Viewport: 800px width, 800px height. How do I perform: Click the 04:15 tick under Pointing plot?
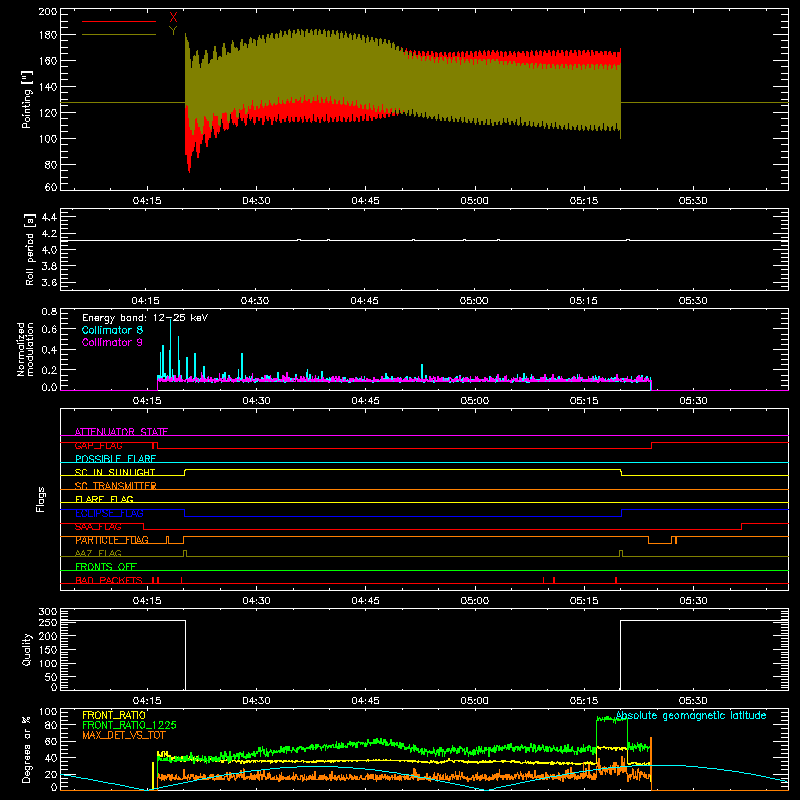147,201
